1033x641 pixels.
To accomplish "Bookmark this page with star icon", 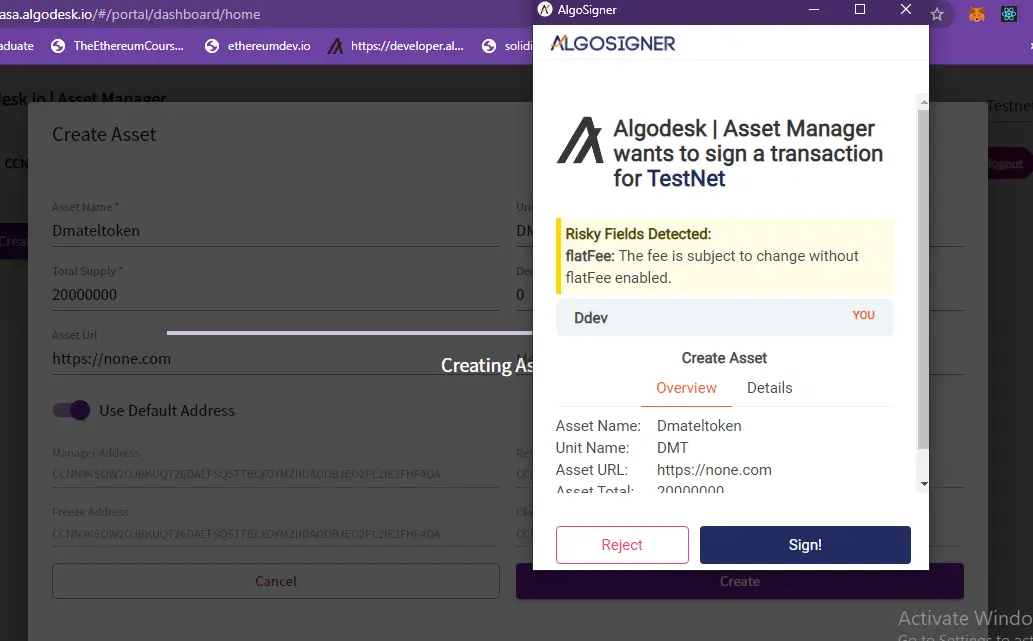I will [937, 14].
